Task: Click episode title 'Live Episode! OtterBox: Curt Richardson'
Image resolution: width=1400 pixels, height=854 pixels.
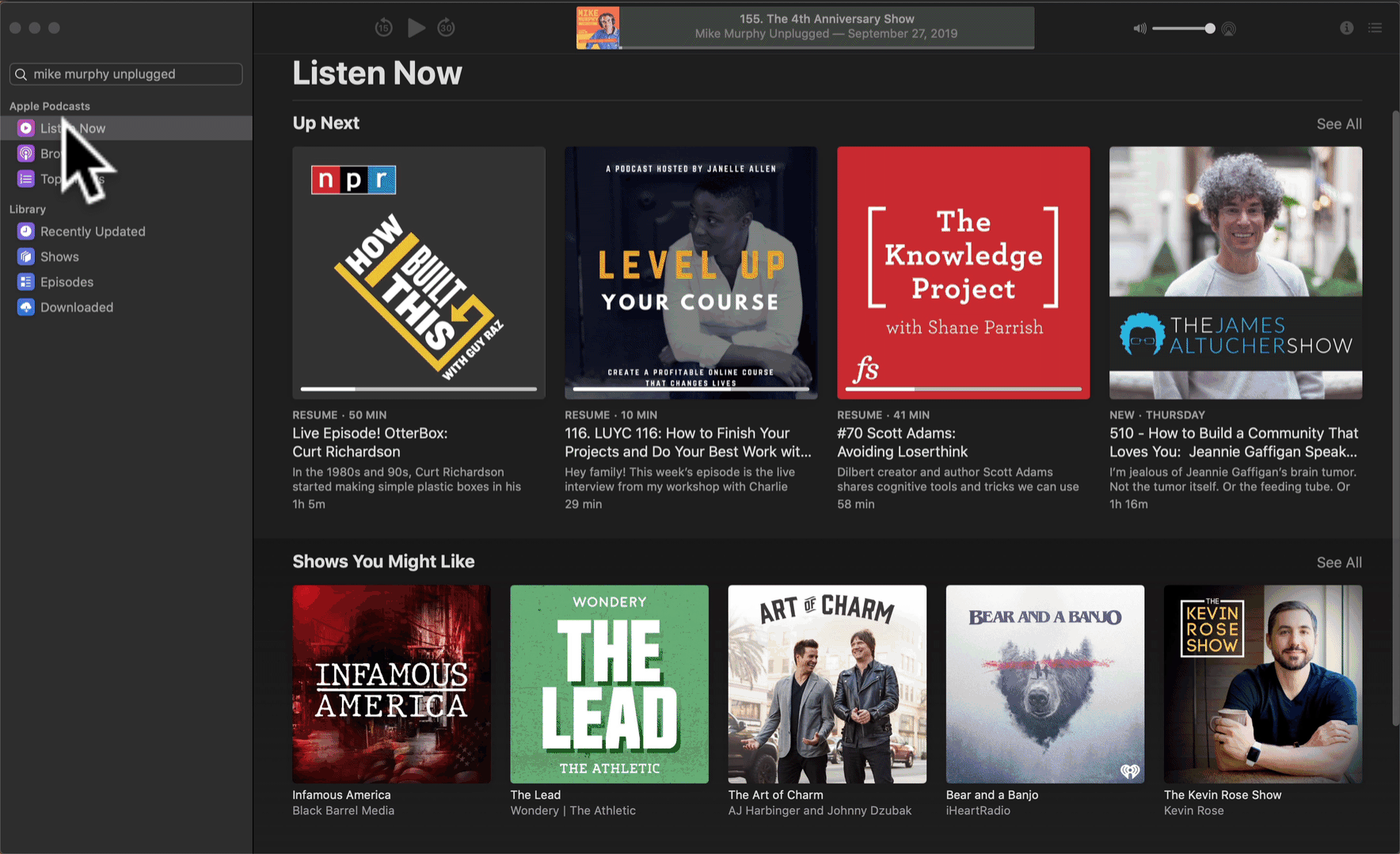Action: [x=370, y=443]
